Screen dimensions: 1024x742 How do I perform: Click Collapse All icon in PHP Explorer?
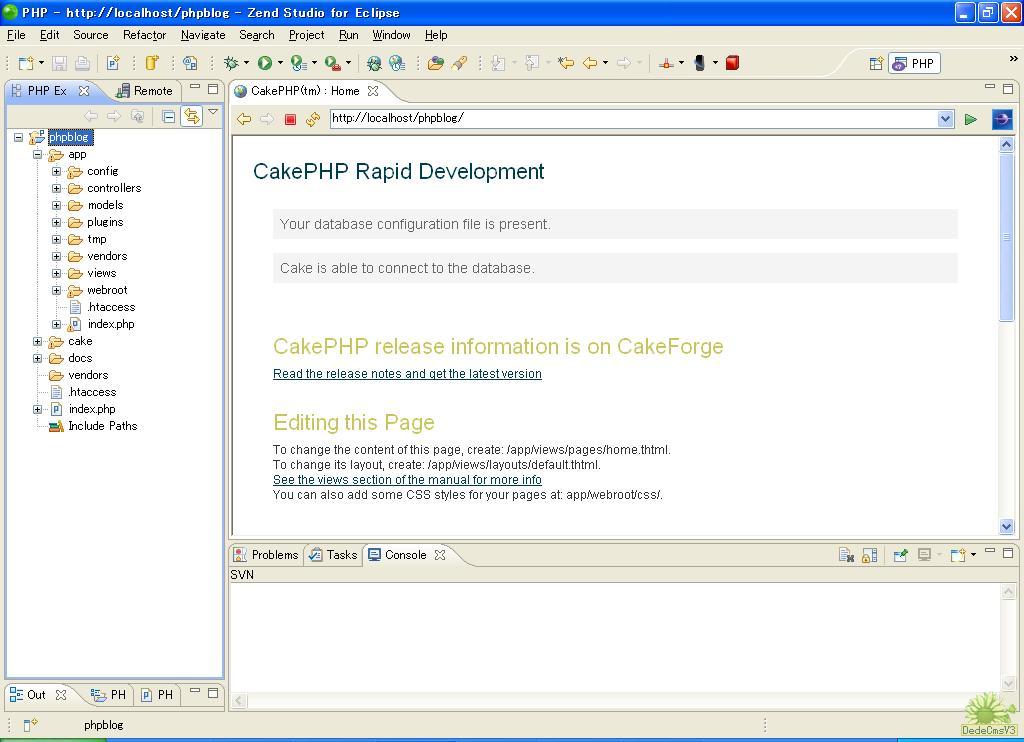click(168, 116)
